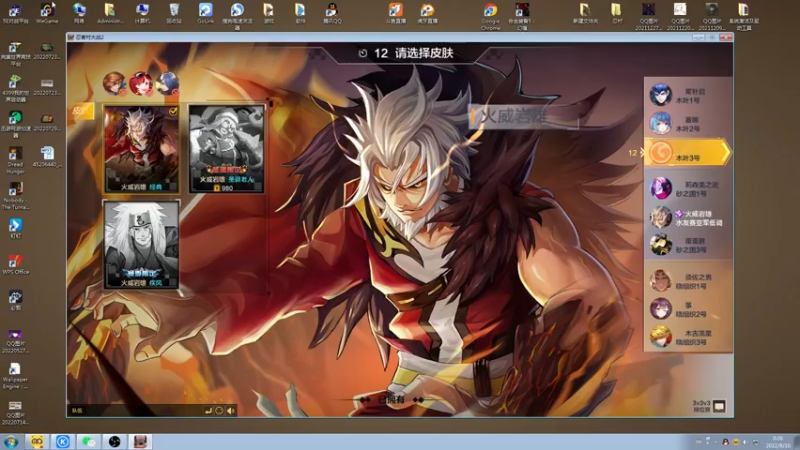Screen dimensions: 800x450
Task: Open the green WeChat taskbar icon
Action: pyautogui.click(x=89, y=441)
